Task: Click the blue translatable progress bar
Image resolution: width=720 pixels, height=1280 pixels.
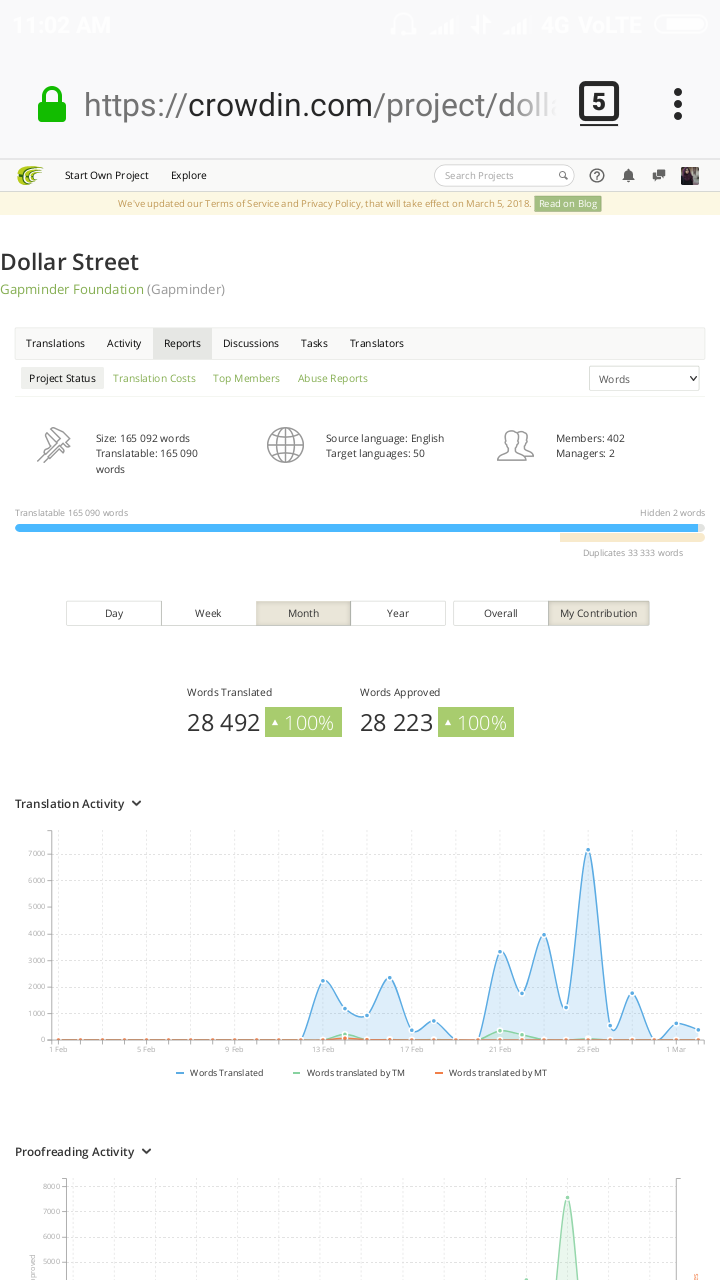Action: click(x=356, y=528)
